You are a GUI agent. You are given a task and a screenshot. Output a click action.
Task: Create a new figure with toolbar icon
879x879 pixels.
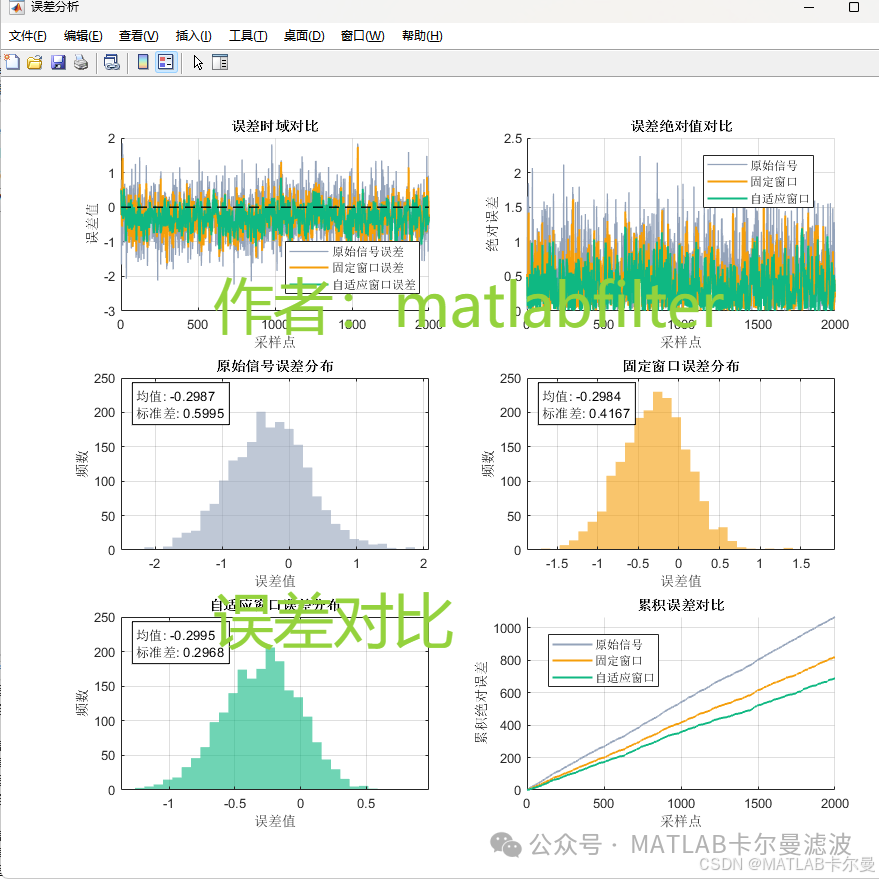(x=12, y=62)
